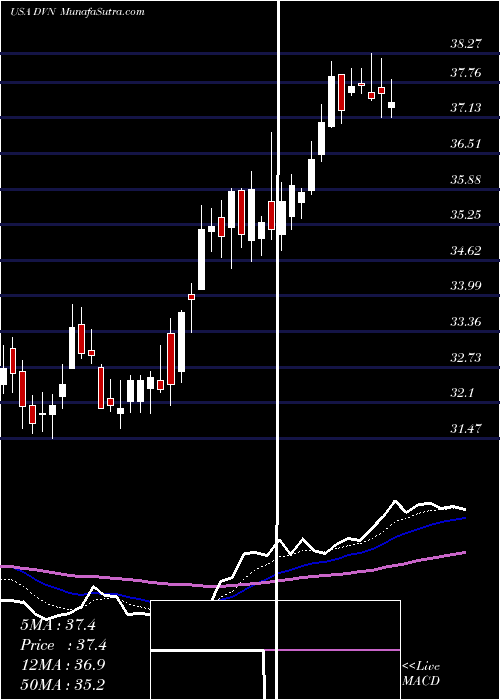Image resolution: width=500 pixels, height=700 pixels.
Task: Select the 31.47 price axis label
Action: (x=466, y=429)
